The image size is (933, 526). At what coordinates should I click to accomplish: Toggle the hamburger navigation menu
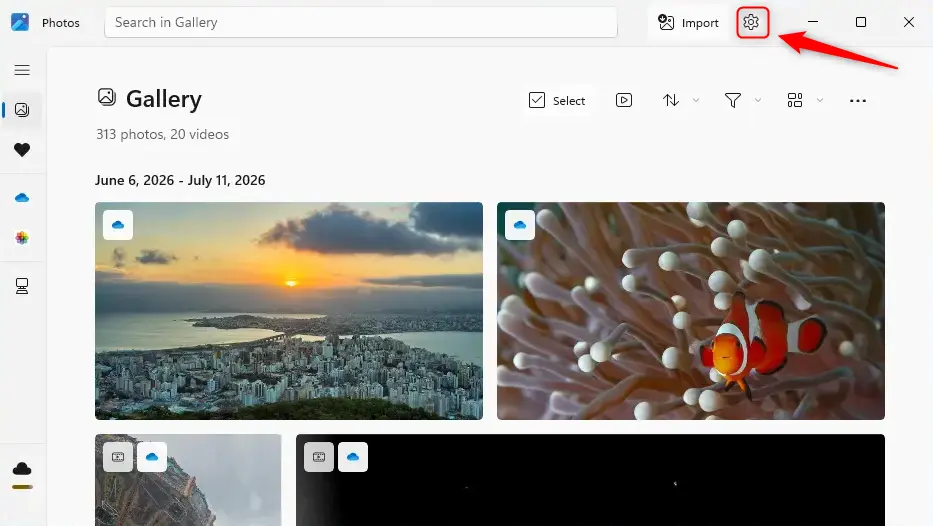22,70
